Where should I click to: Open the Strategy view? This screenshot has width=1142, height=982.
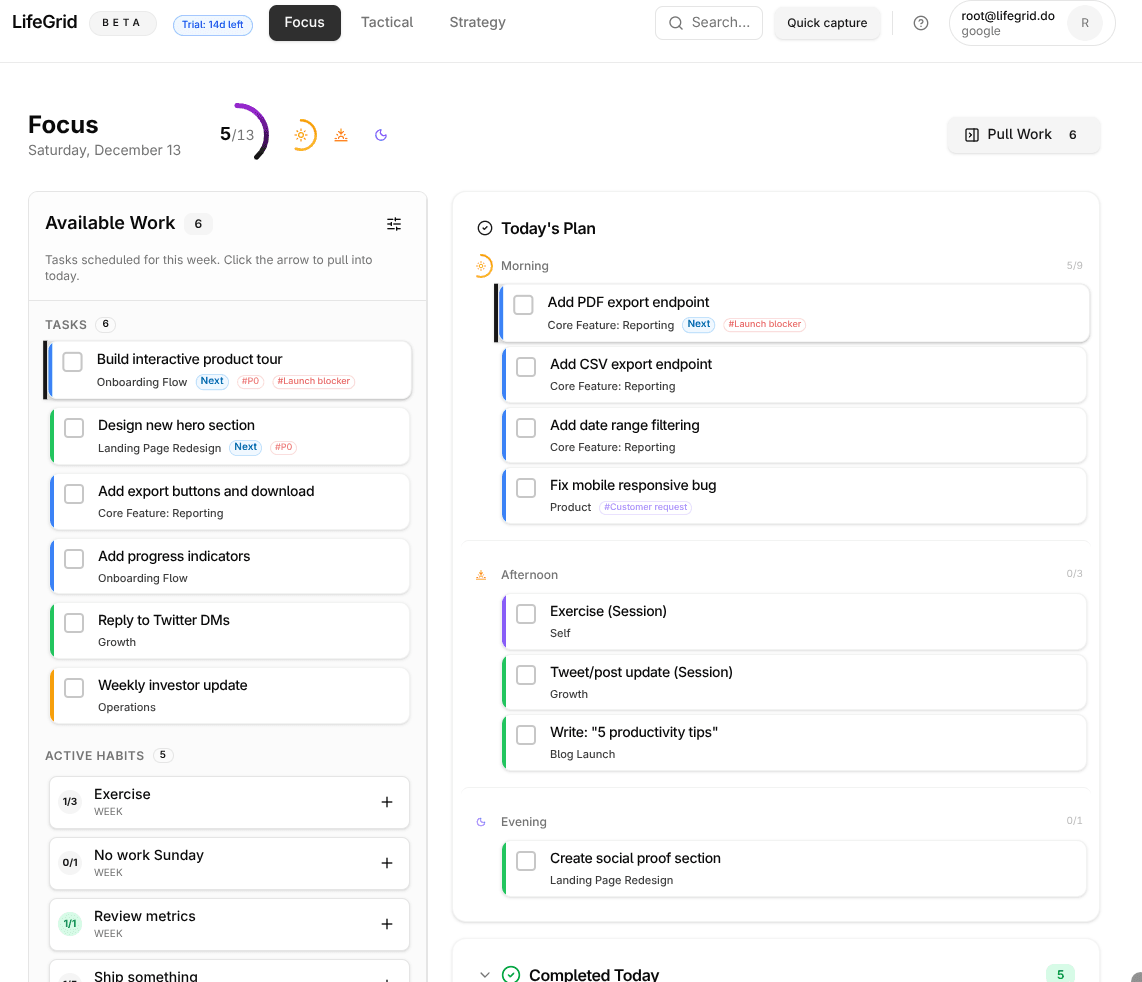(x=477, y=22)
